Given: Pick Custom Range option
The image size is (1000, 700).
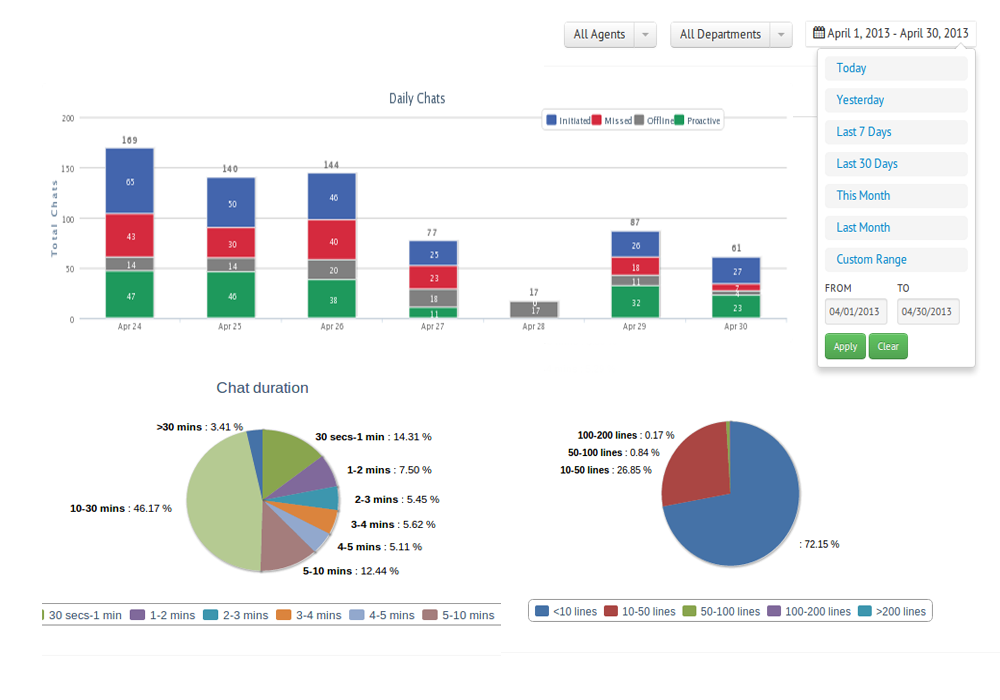Looking at the screenshot, I should [x=896, y=259].
